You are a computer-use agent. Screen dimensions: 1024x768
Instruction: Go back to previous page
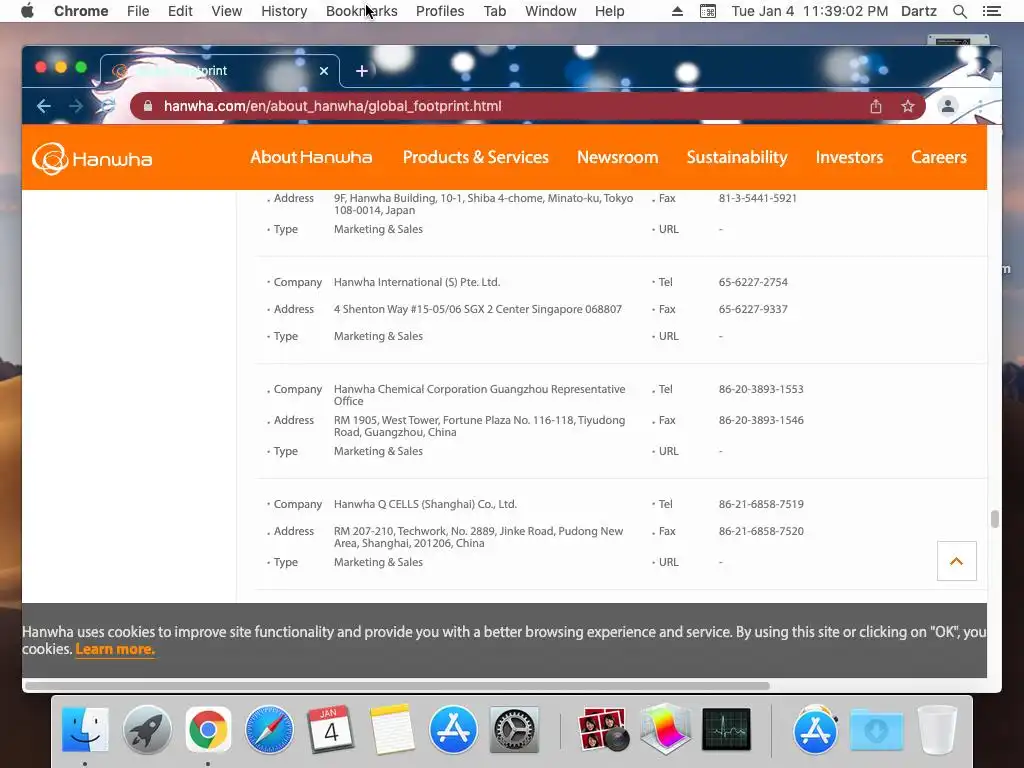click(44, 106)
